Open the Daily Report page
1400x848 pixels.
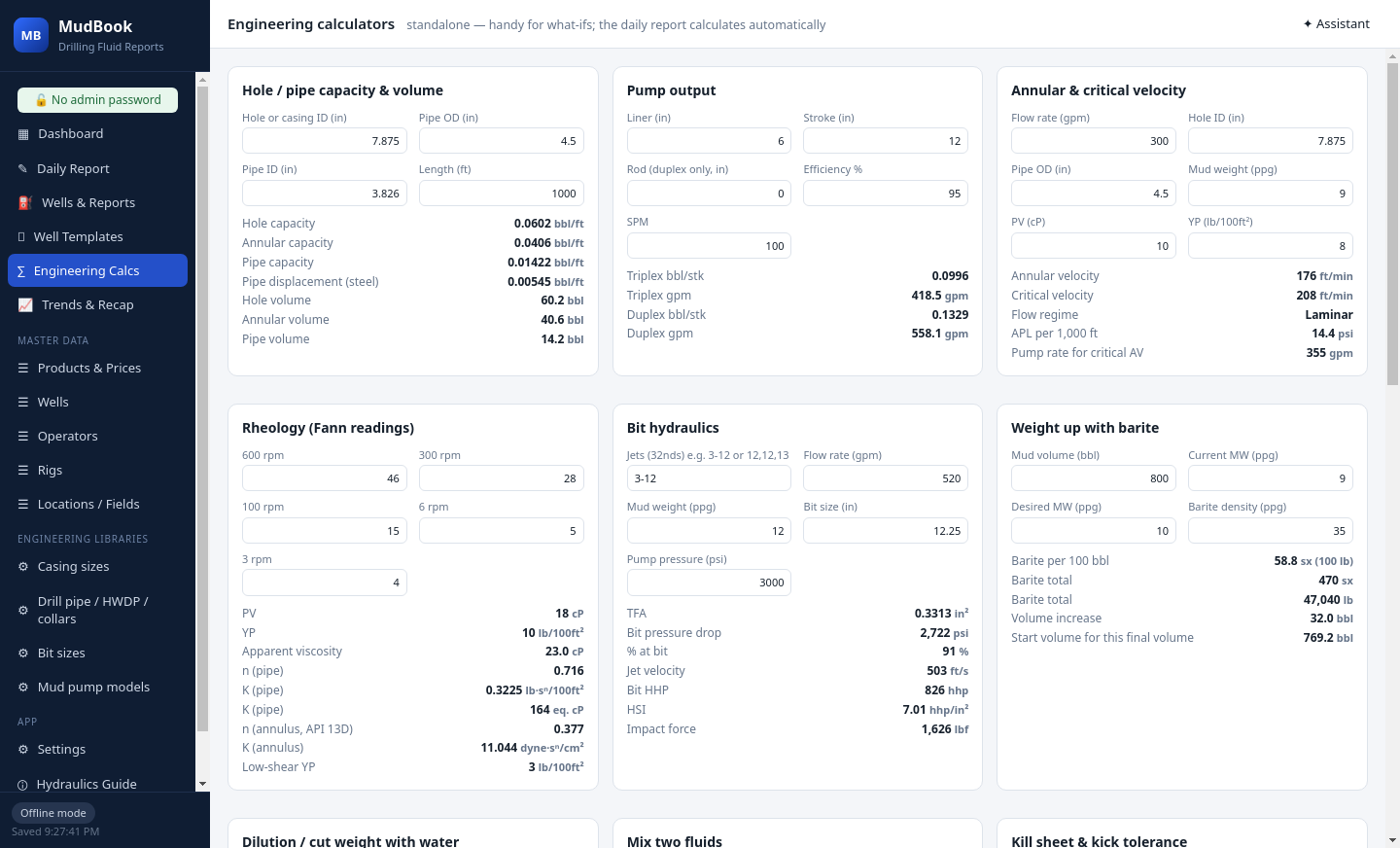(x=97, y=168)
